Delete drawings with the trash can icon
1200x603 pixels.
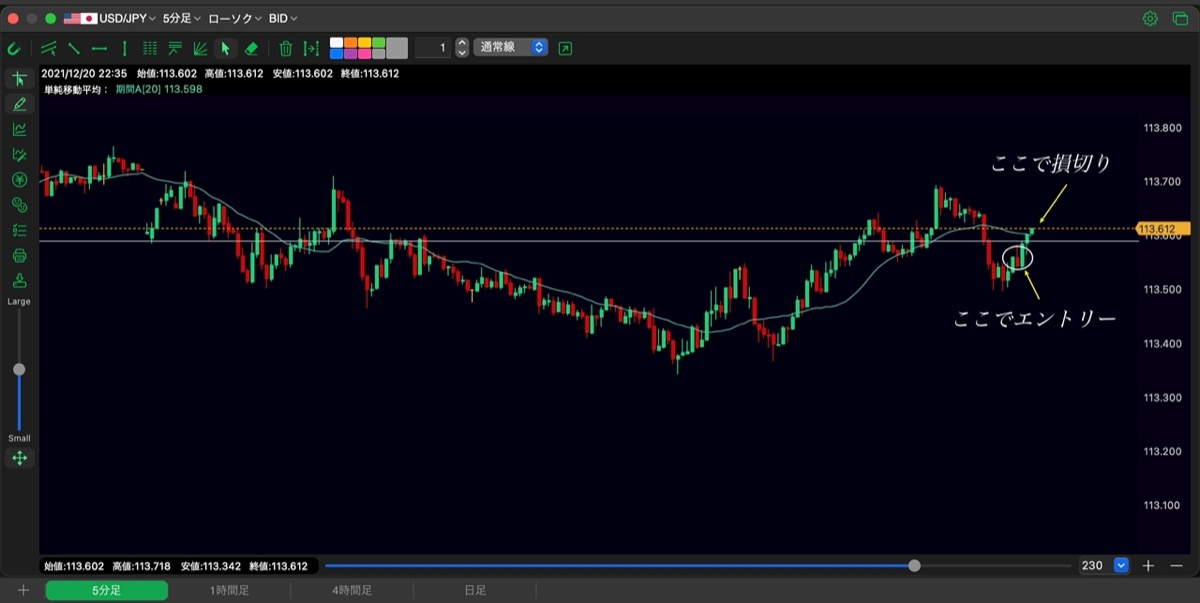click(x=286, y=48)
